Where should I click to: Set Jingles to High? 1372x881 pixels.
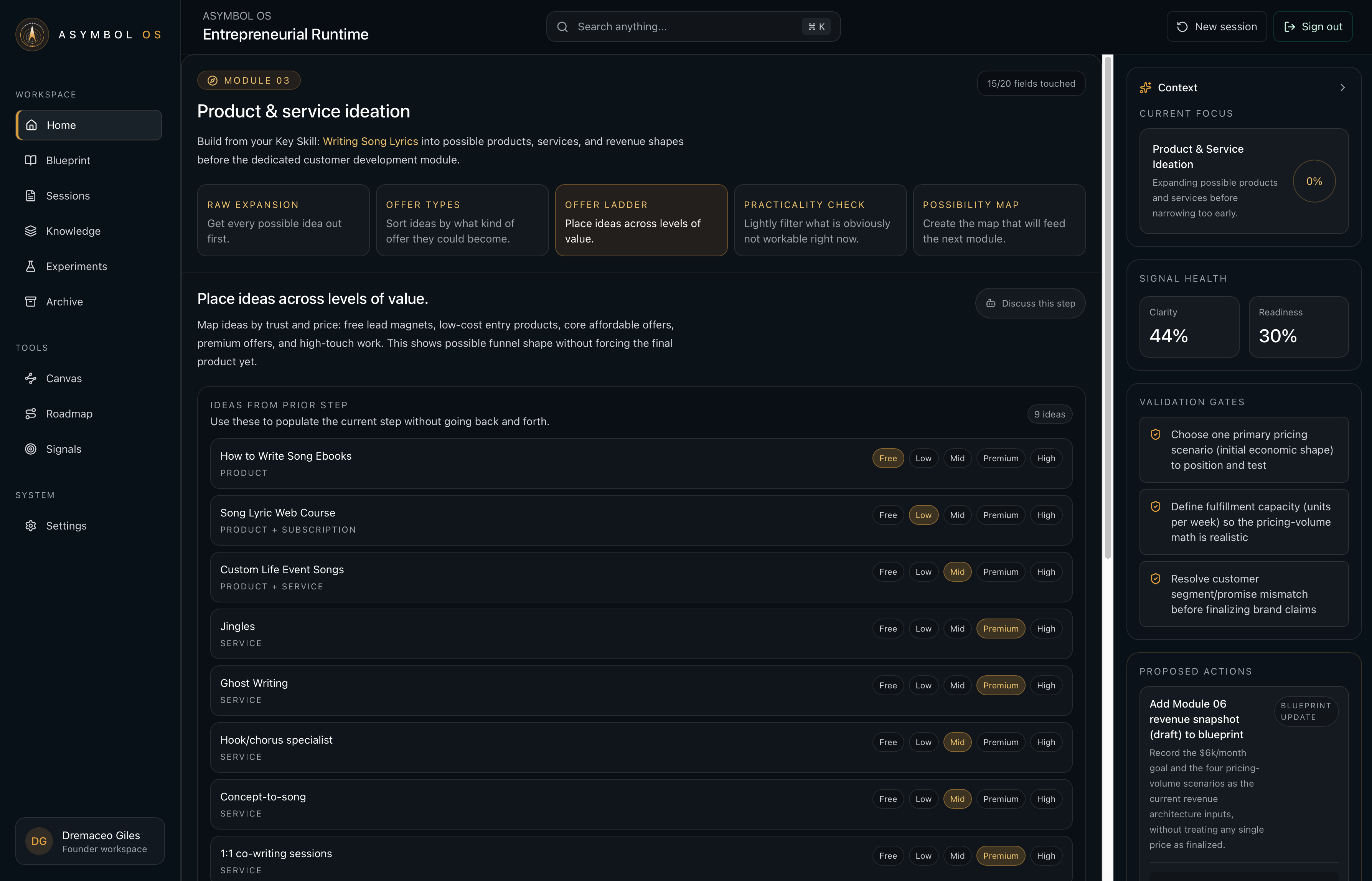(x=1045, y=629)
